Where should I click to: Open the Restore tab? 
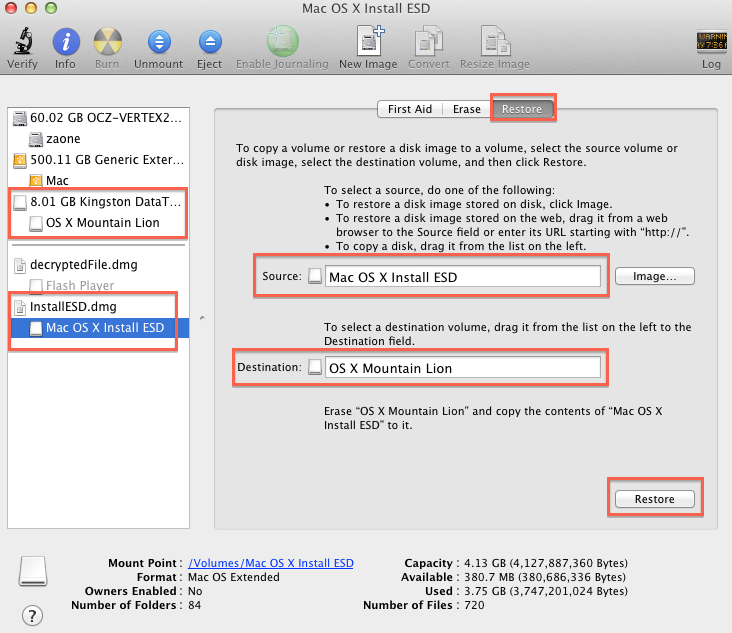(522, 109)
